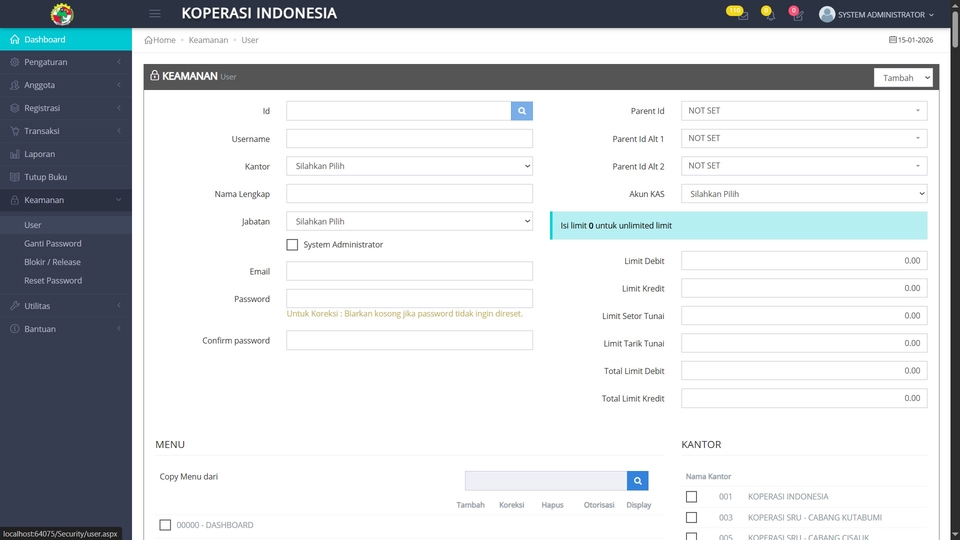Select the 001 KOPERASI INDONESIA office checkbox
The width and height of the screenshot is (960, 540).
tap(691, 497)
